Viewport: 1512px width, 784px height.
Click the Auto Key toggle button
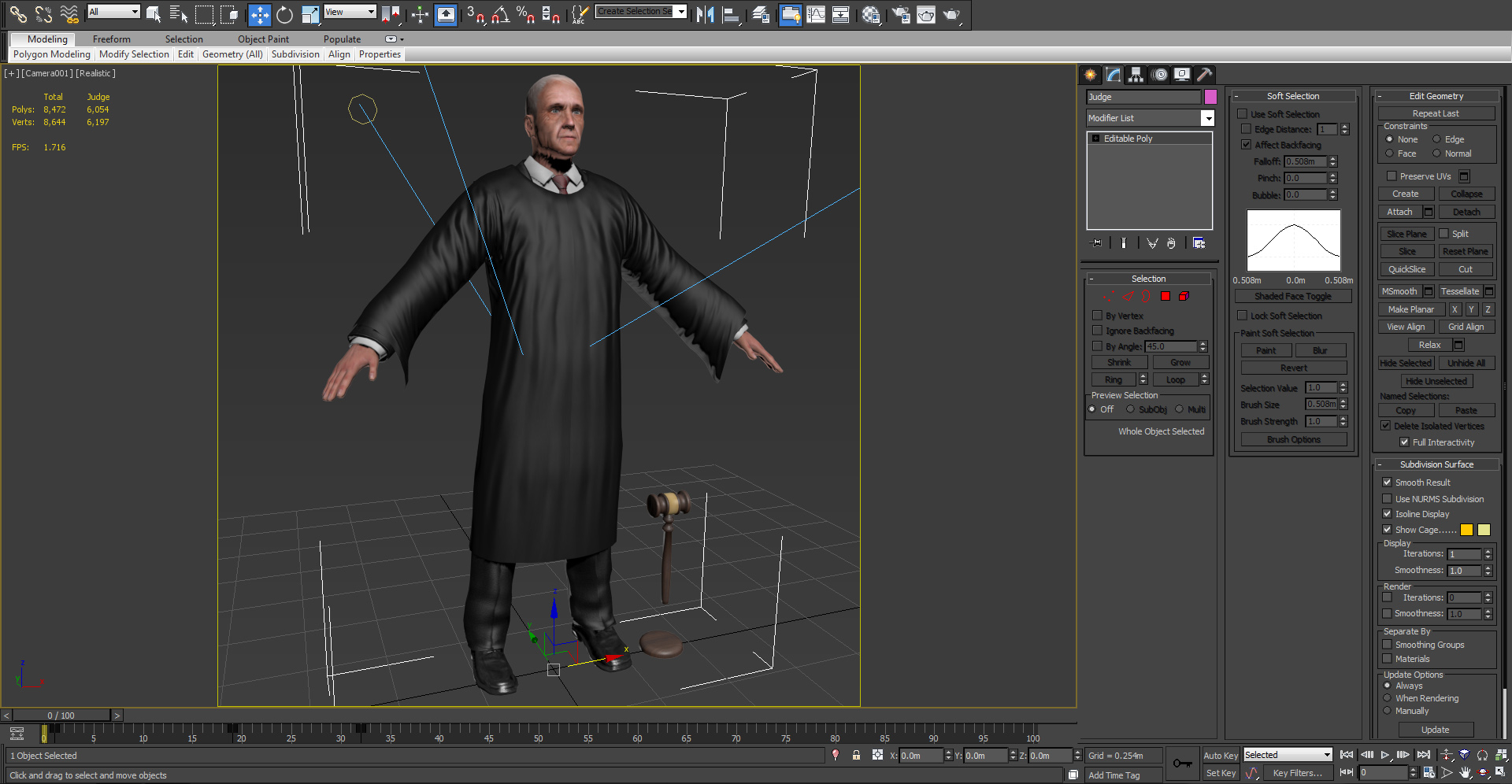[x=1221, y=755]
